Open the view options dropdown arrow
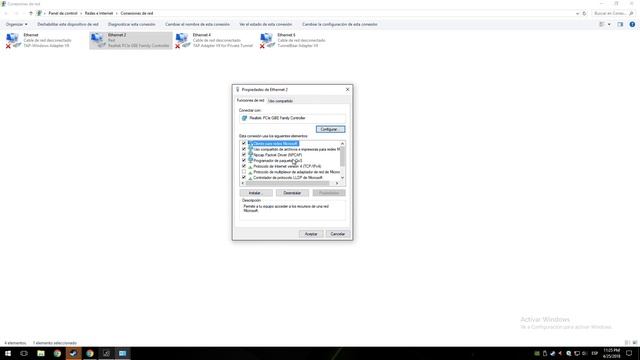 click(609, 24)
